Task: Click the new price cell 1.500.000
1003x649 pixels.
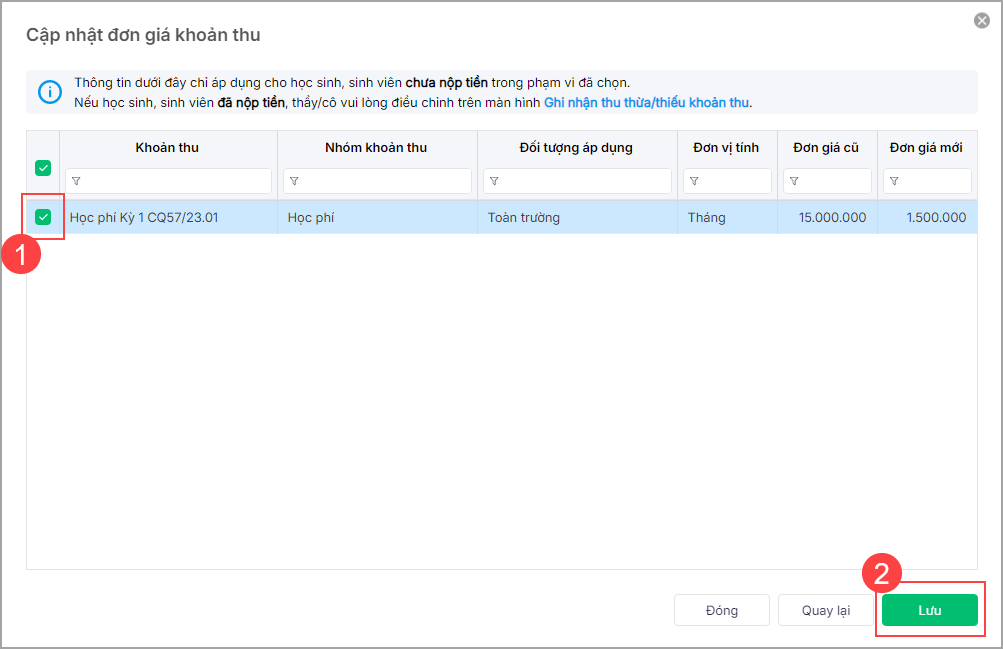Action: coord(935,217)
